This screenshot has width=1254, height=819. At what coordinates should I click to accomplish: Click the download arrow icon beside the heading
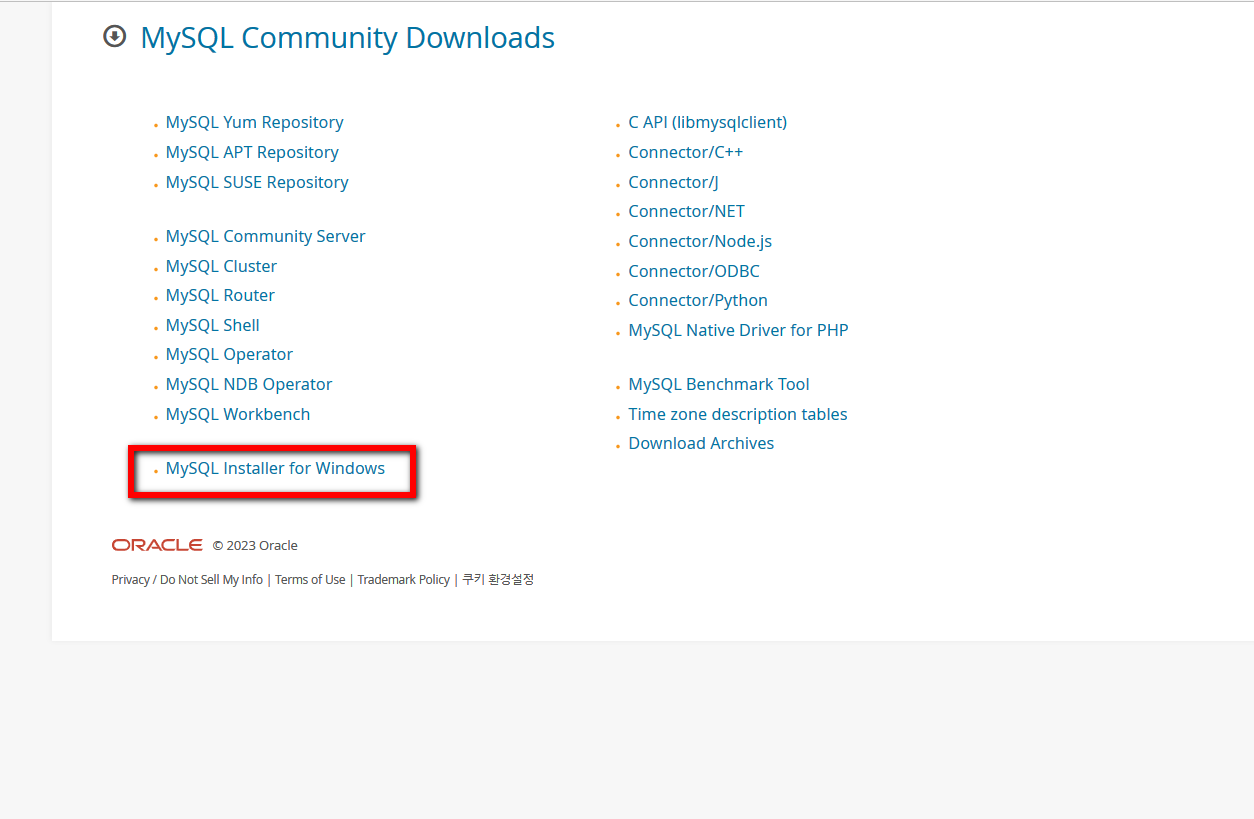pos(115,37)
